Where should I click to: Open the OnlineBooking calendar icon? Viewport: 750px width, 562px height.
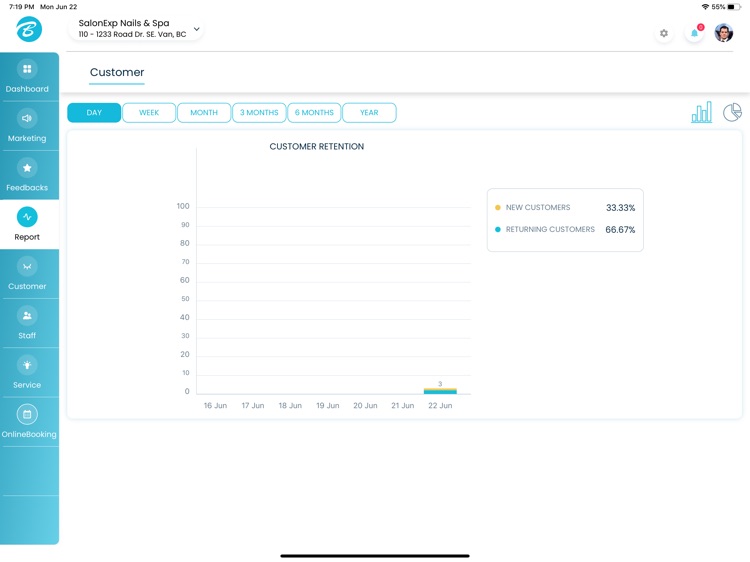pyautogui.click(x=27, y=414)
